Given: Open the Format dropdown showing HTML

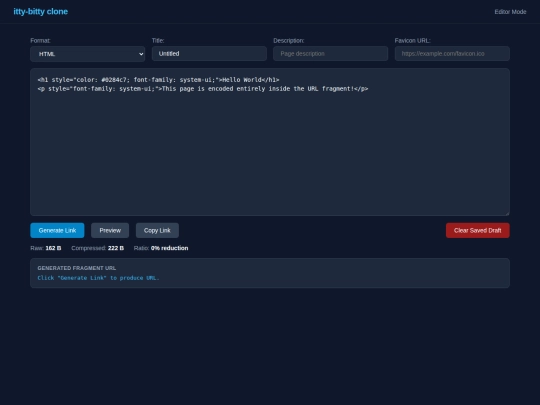Looking at the screenshot, I should [x=87, y=54].
